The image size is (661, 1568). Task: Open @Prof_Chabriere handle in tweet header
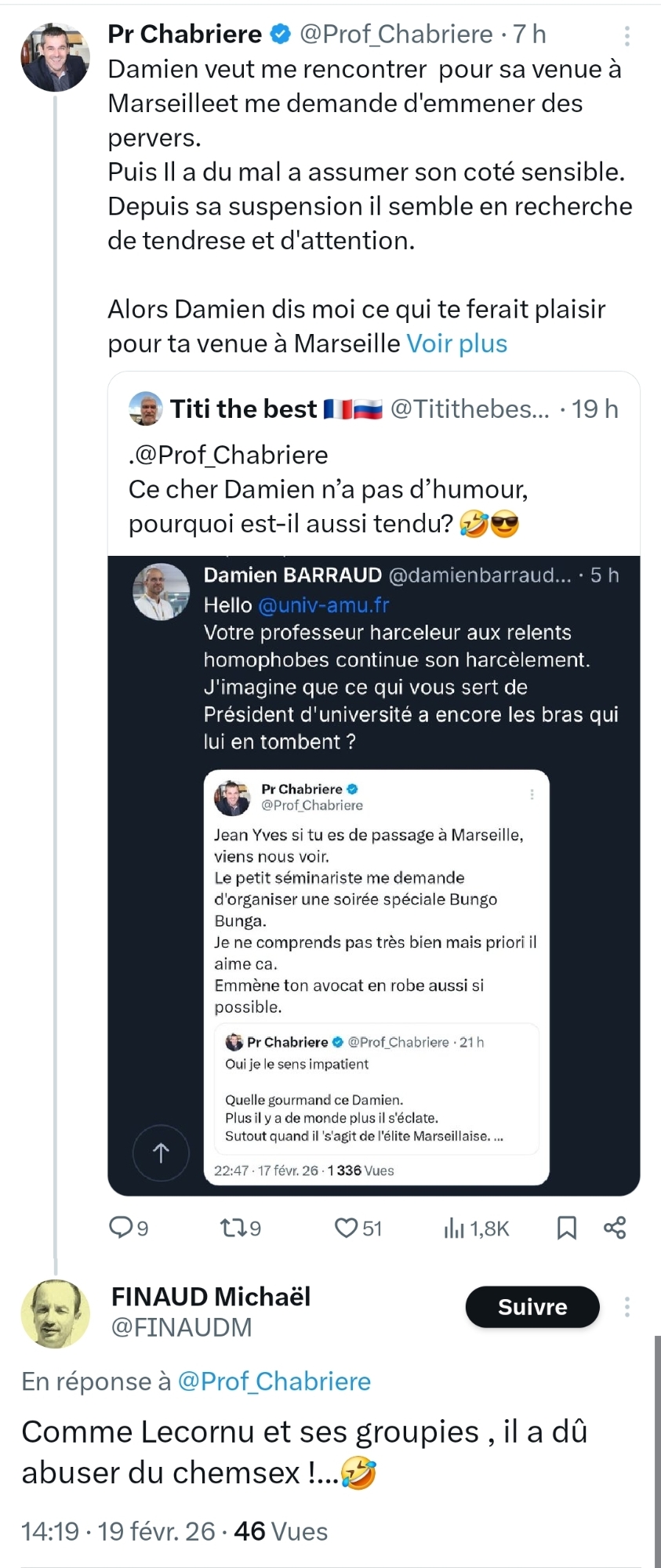point(396,34)
